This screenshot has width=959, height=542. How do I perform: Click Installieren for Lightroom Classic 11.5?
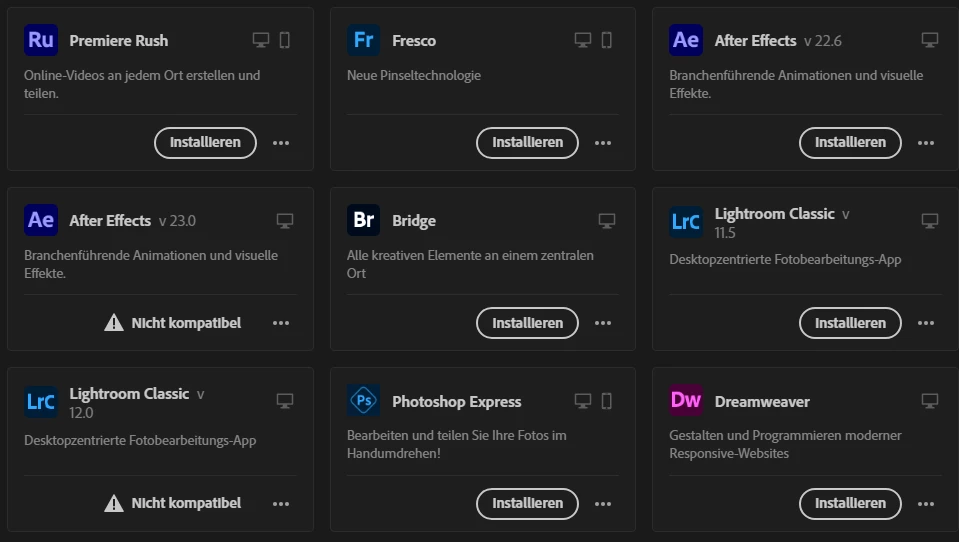(x=850, y=323)
